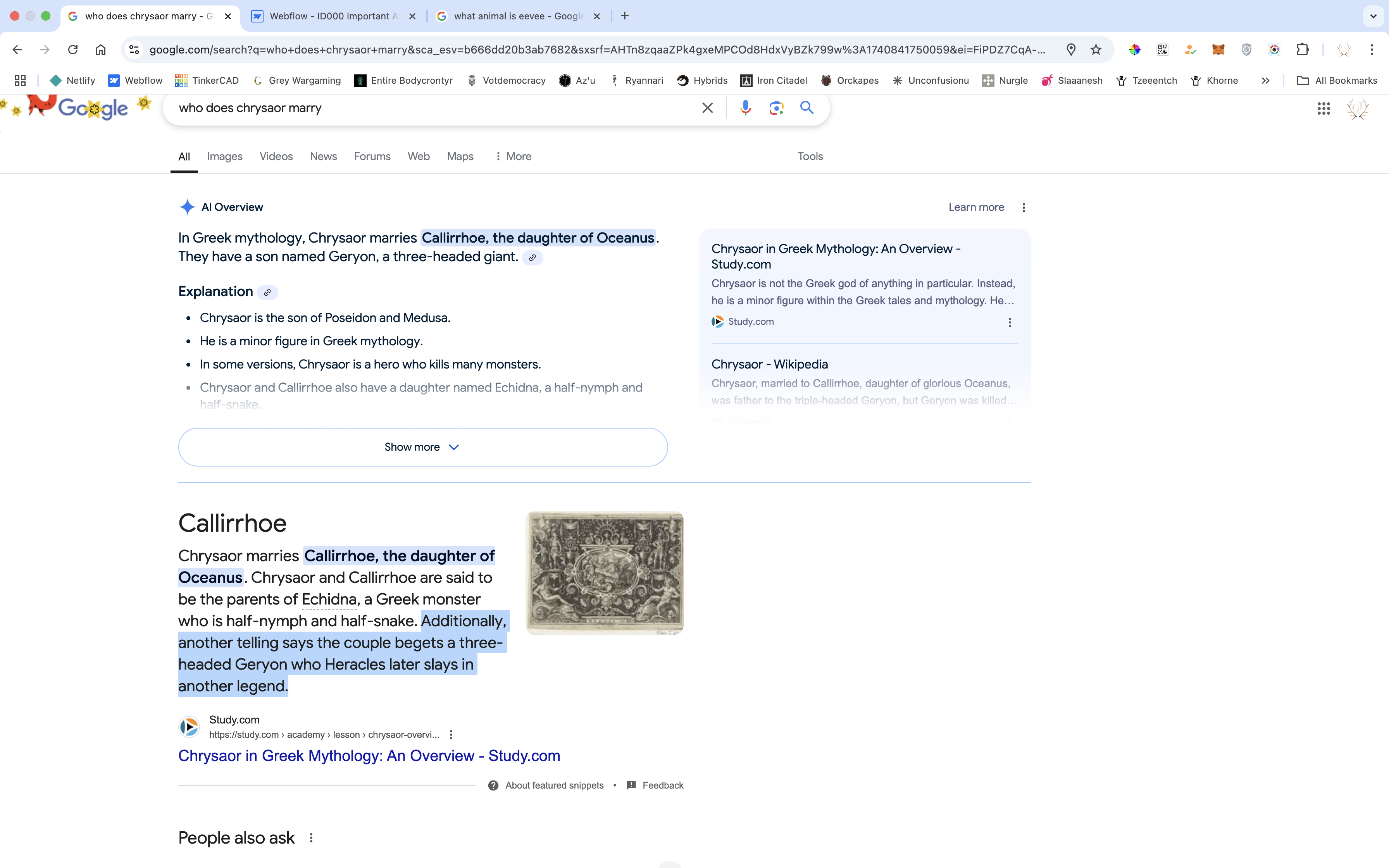Open AI Overview three-dot options menu

coord(1024,207)
